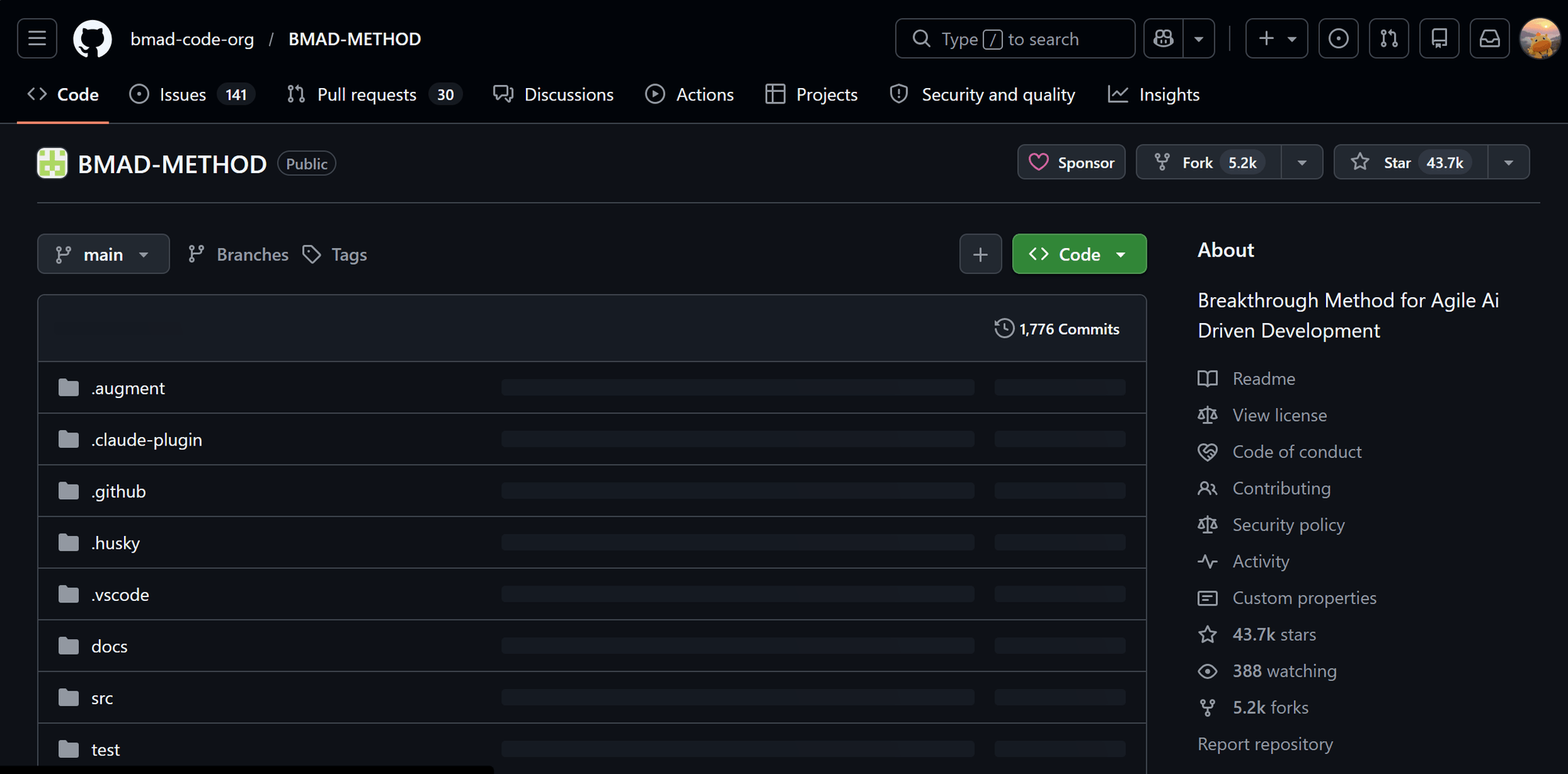Open the issues circle-dot icon in header

[1338, 38]
